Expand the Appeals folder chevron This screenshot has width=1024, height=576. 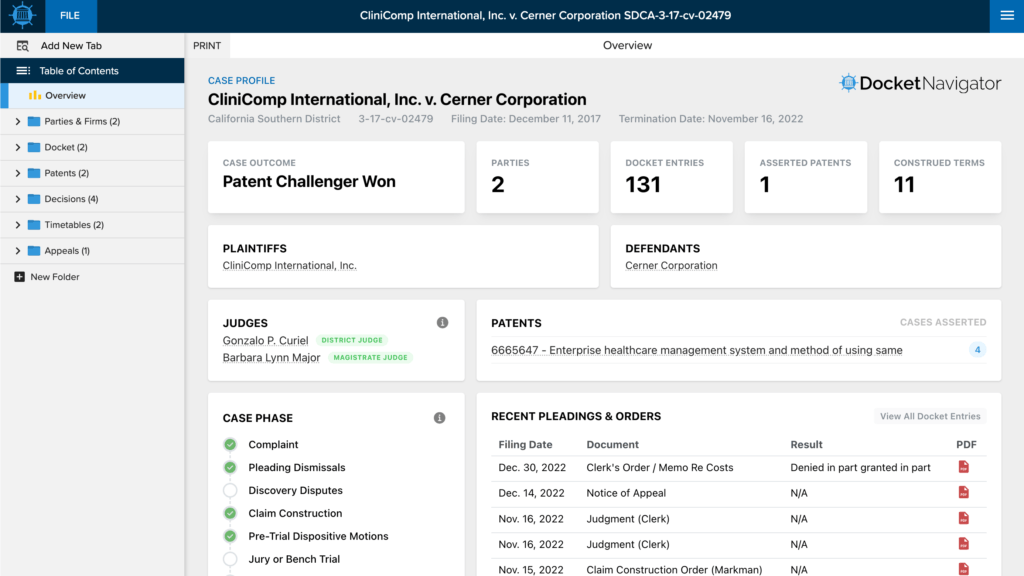tap(18, 251)
